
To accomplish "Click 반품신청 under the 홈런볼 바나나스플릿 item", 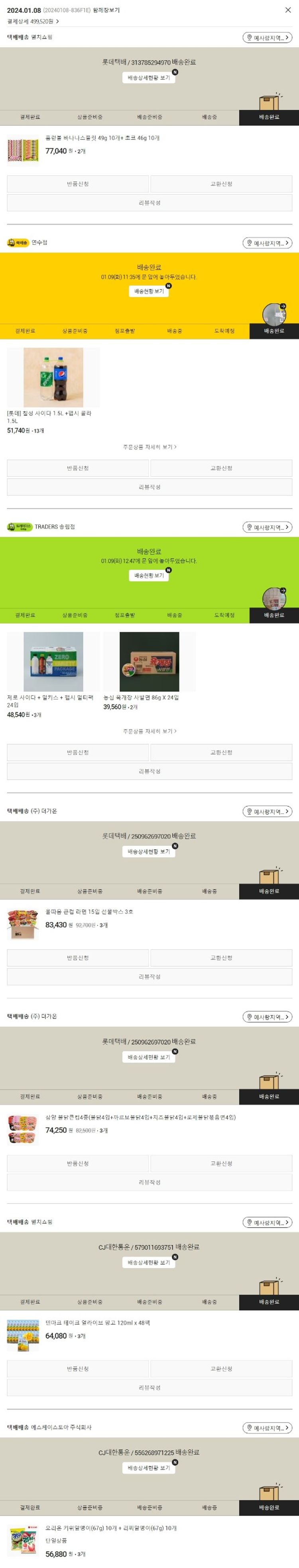I will click(78, 184).
